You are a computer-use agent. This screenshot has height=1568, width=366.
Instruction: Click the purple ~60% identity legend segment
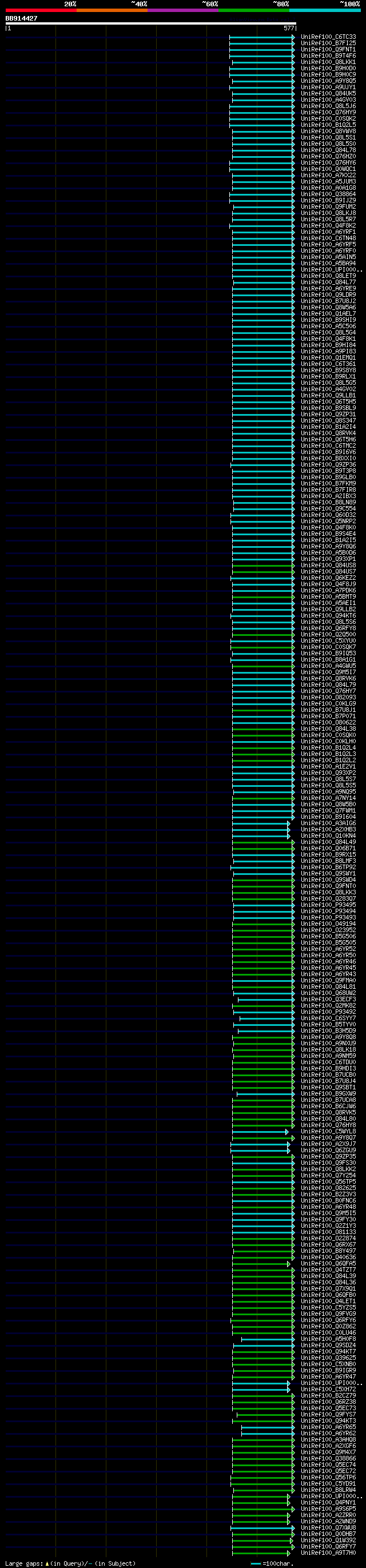pyautogui.click(x=182, y=10)
